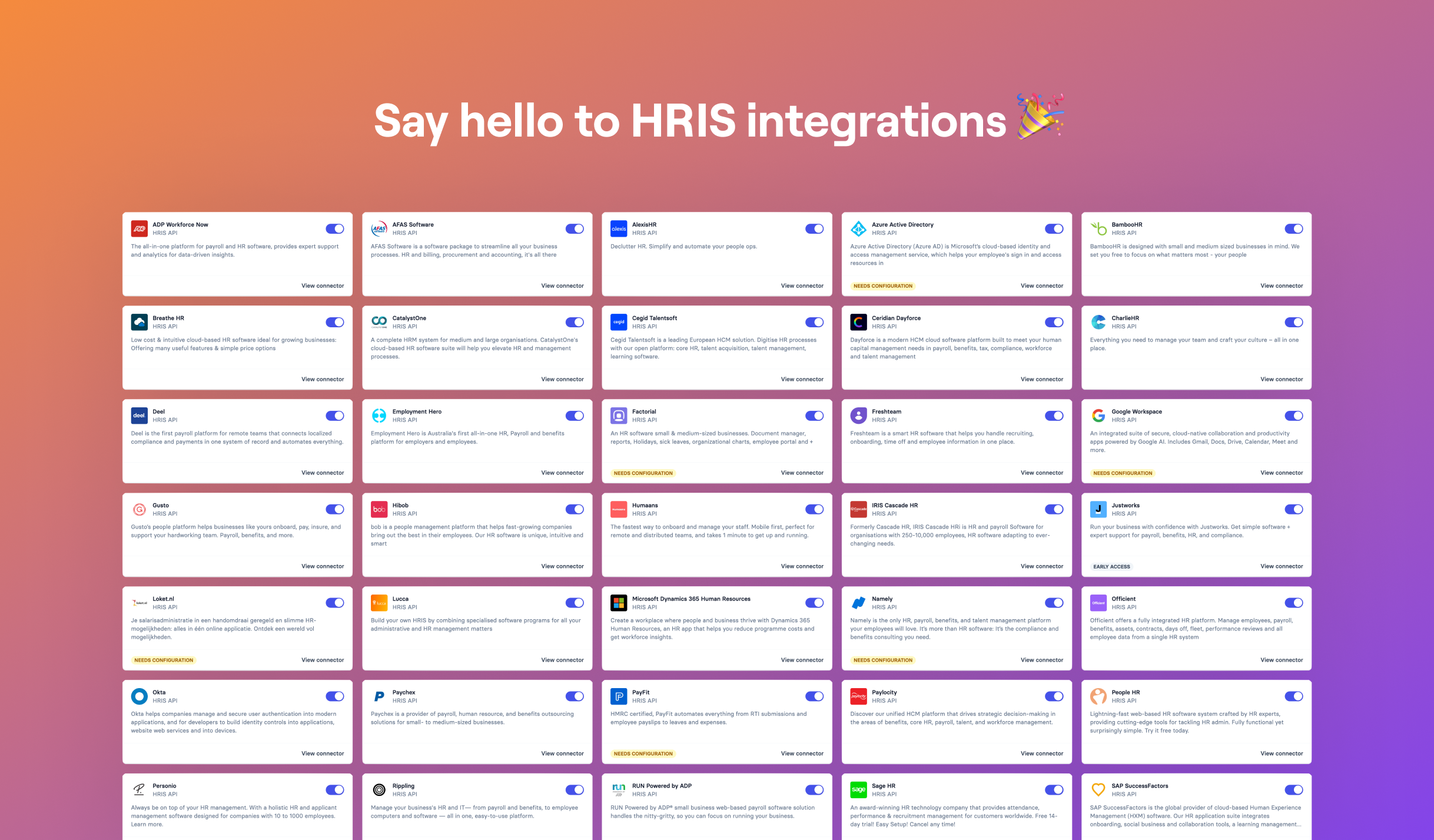
Task: Click the Hibob logo icon
Action: pyautogui.click(x=379, y=509)
